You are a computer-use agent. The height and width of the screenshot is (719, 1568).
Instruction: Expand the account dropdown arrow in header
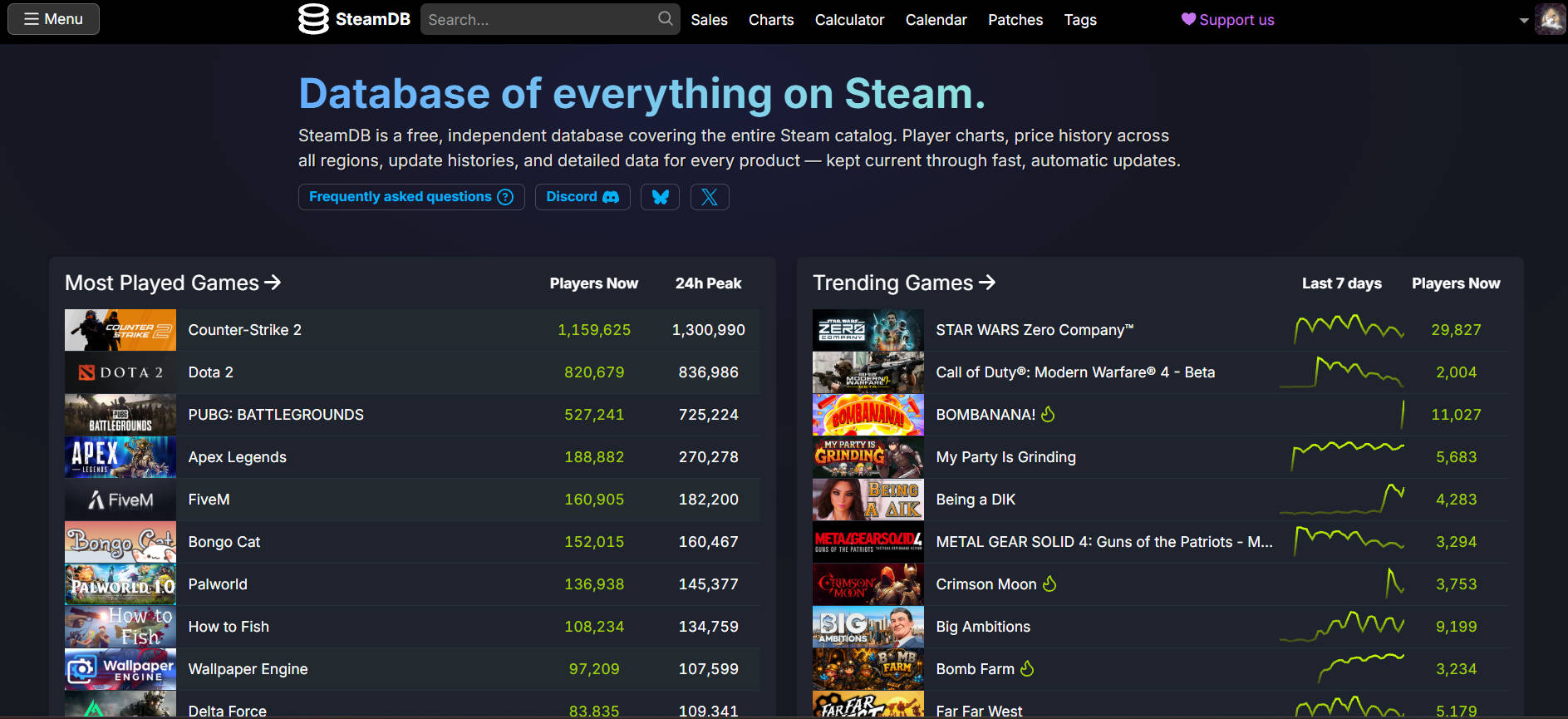coord(1523,21)
